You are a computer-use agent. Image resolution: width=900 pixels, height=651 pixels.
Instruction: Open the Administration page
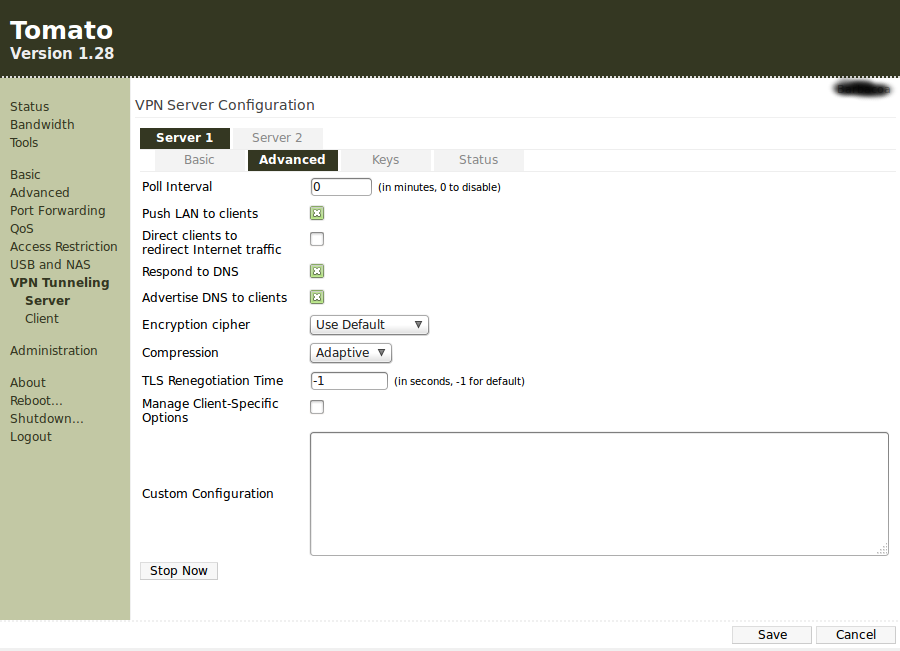point(53,351)
